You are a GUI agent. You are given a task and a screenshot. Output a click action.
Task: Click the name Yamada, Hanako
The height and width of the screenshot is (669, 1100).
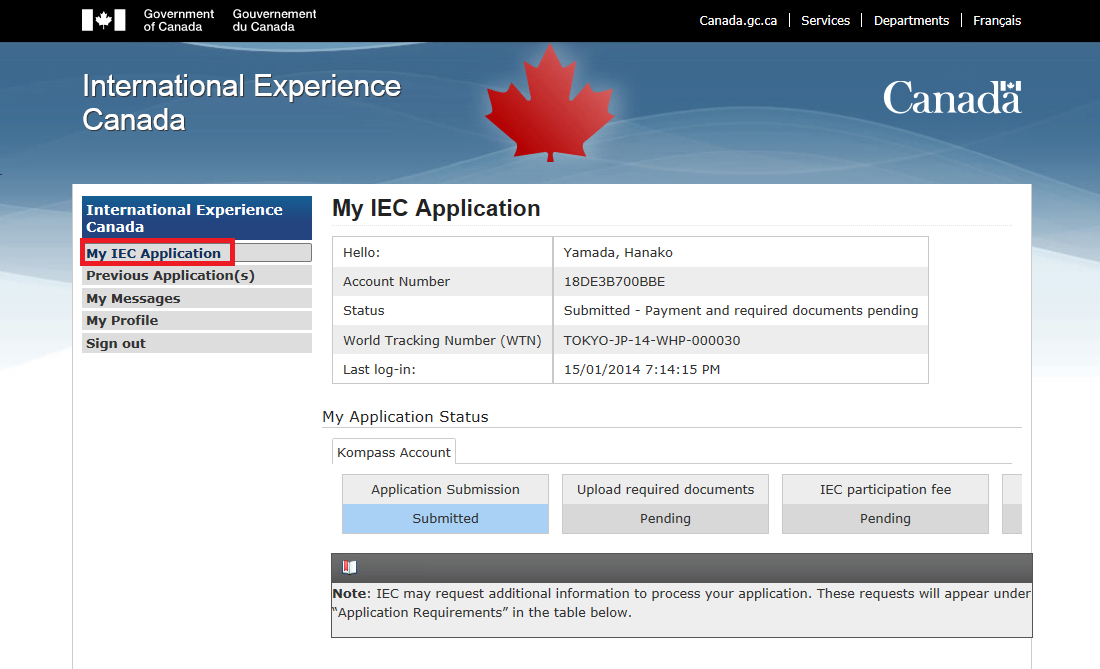[618, 252]
